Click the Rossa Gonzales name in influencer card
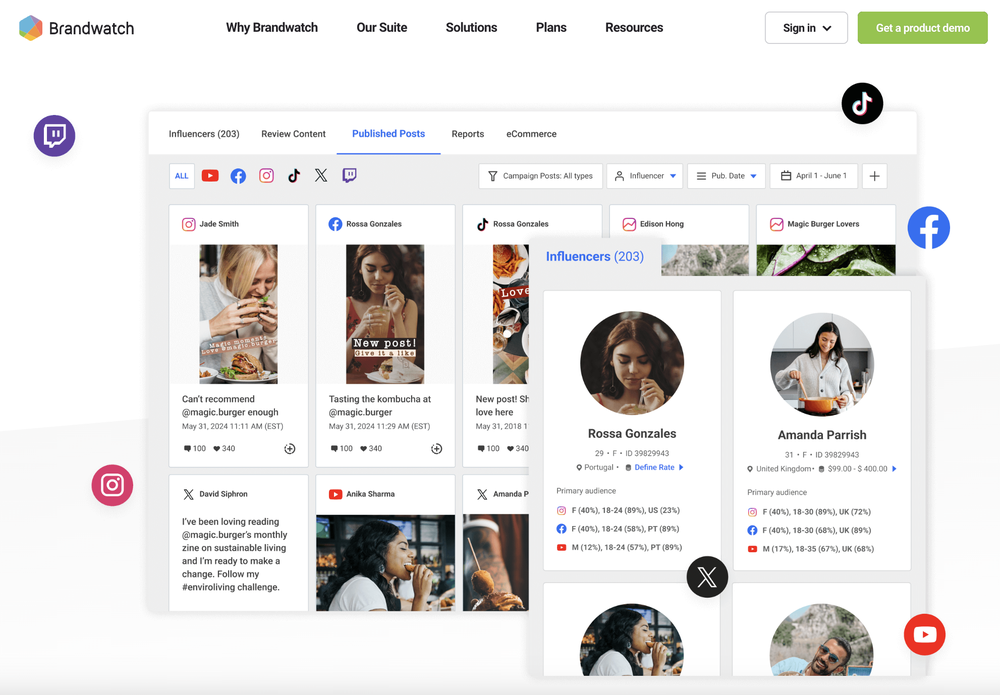 pyautogui.click(x=632, y=434)
